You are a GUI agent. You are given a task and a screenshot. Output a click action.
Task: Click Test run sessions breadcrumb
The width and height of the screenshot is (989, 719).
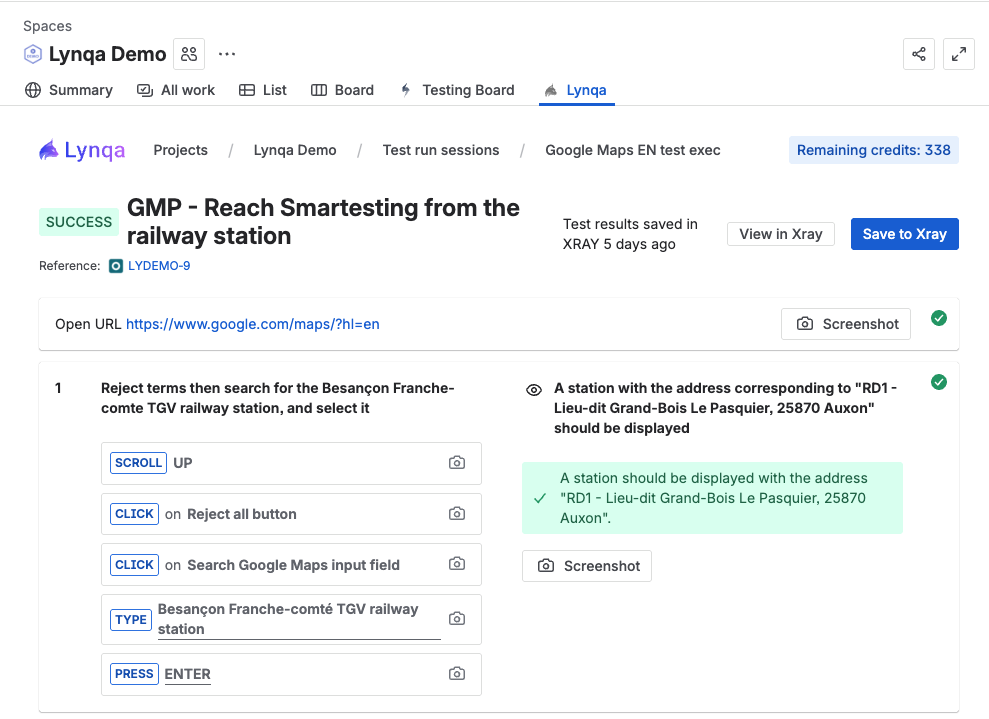(440, 150)
